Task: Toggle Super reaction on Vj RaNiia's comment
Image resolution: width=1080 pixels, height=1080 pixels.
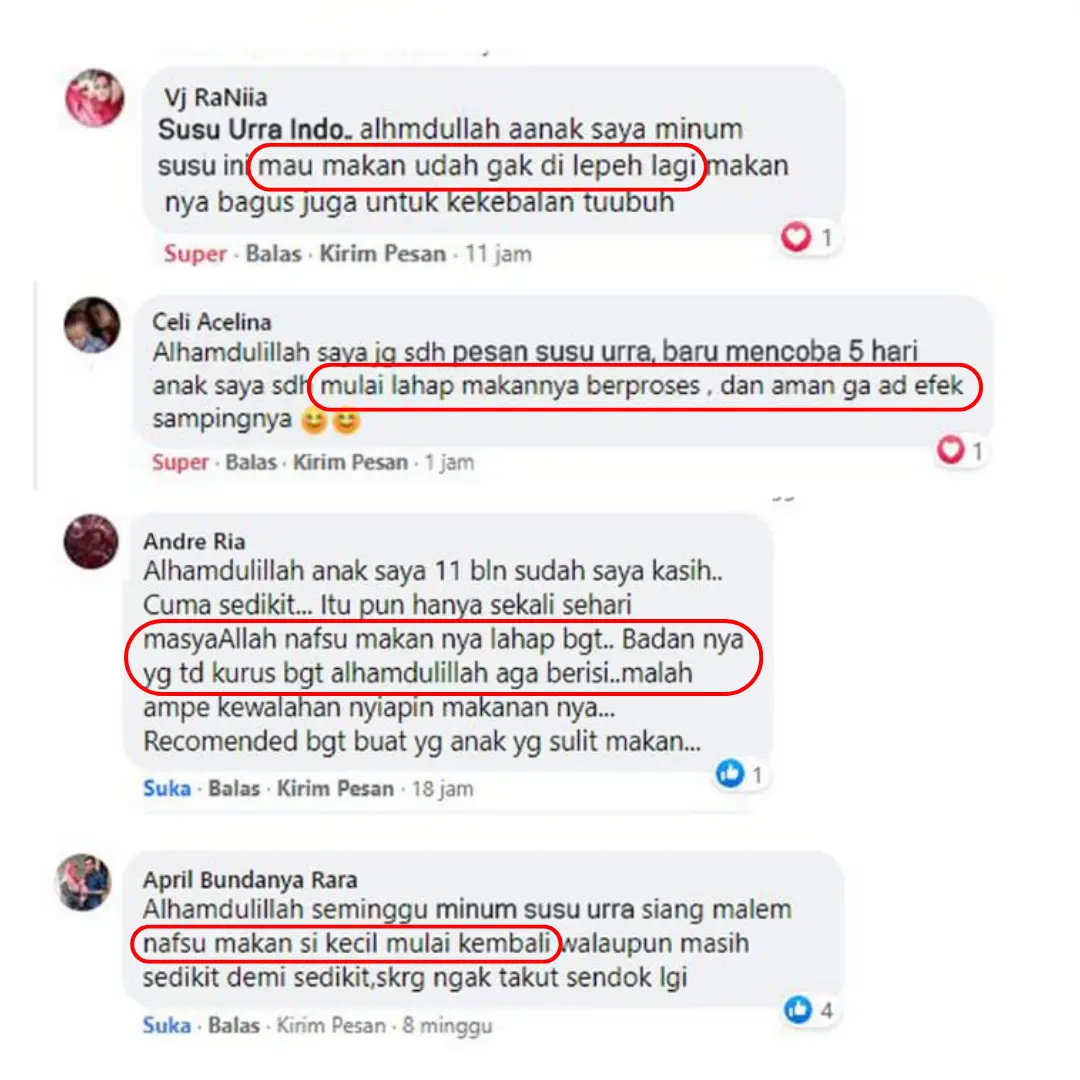Action: [x=195, y=253]
